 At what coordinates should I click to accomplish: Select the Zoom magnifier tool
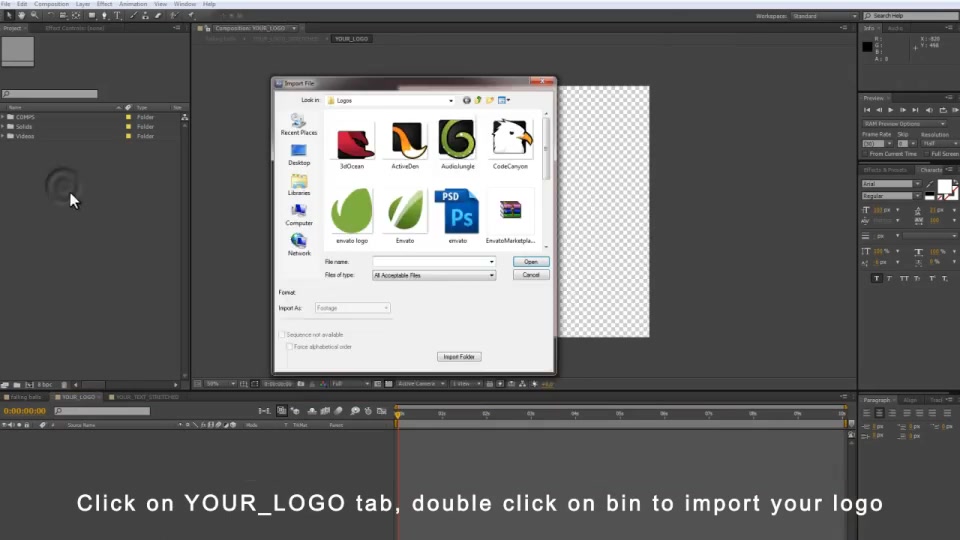[x=35, y=15]
